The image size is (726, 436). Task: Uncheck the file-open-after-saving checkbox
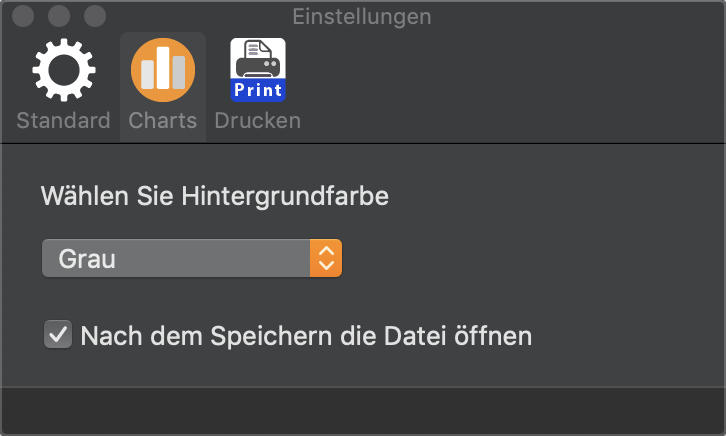coord(58,334)
